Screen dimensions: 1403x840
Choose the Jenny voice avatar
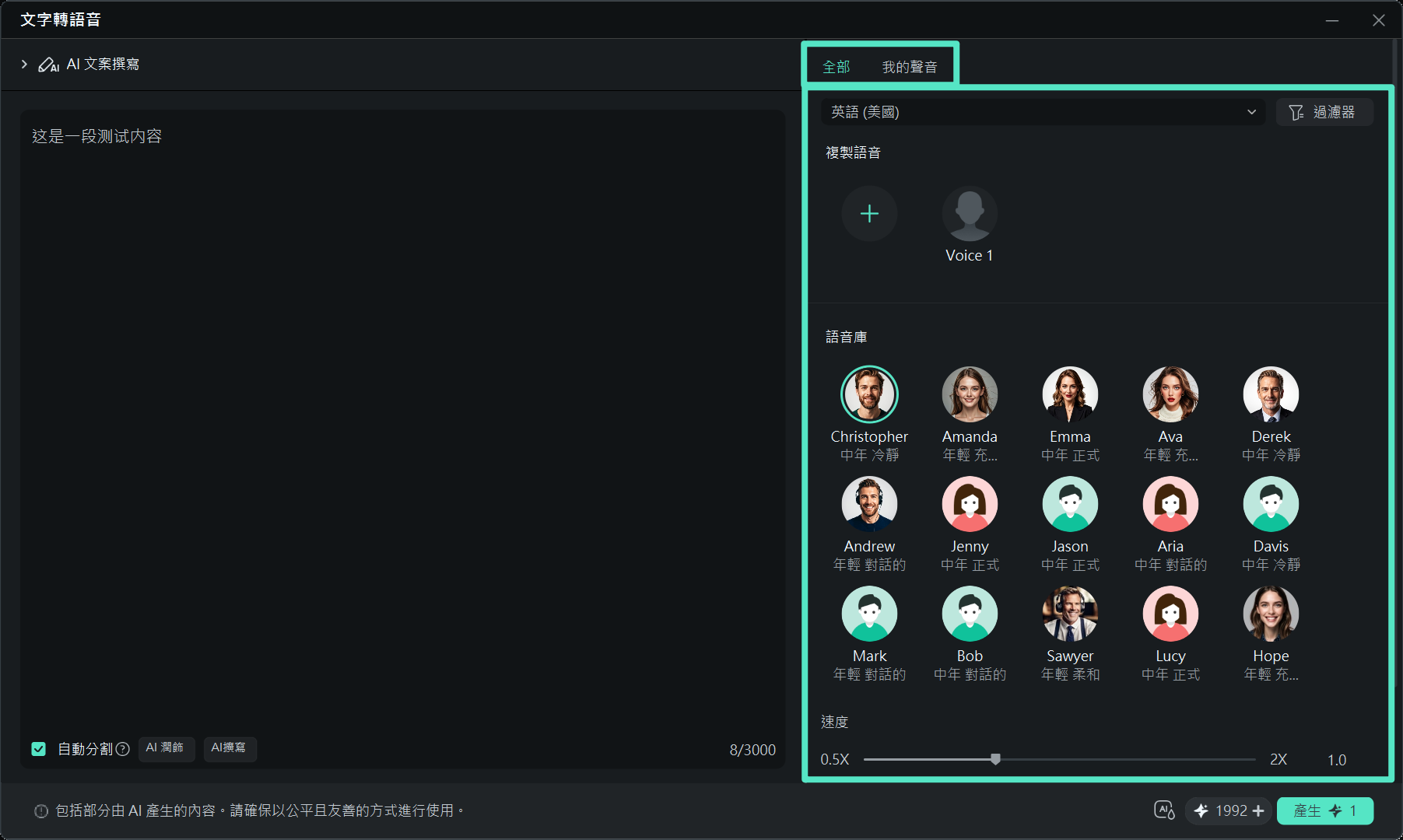pyautogui.click(x=970, y=504)
